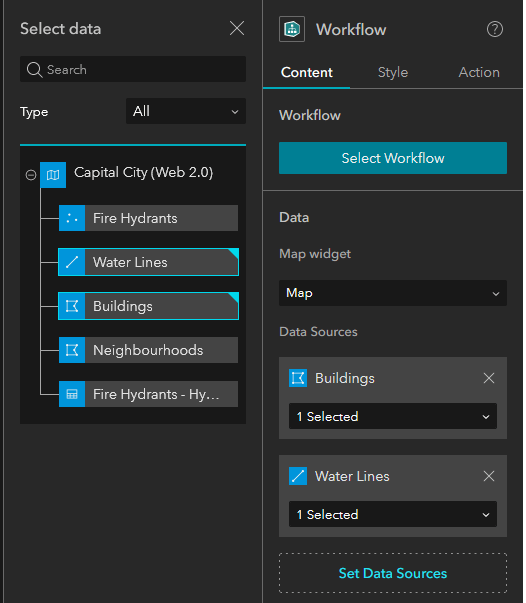
Task: Collapse the Capital City (Web 2.0) tree node
Action: pos(31,175)
